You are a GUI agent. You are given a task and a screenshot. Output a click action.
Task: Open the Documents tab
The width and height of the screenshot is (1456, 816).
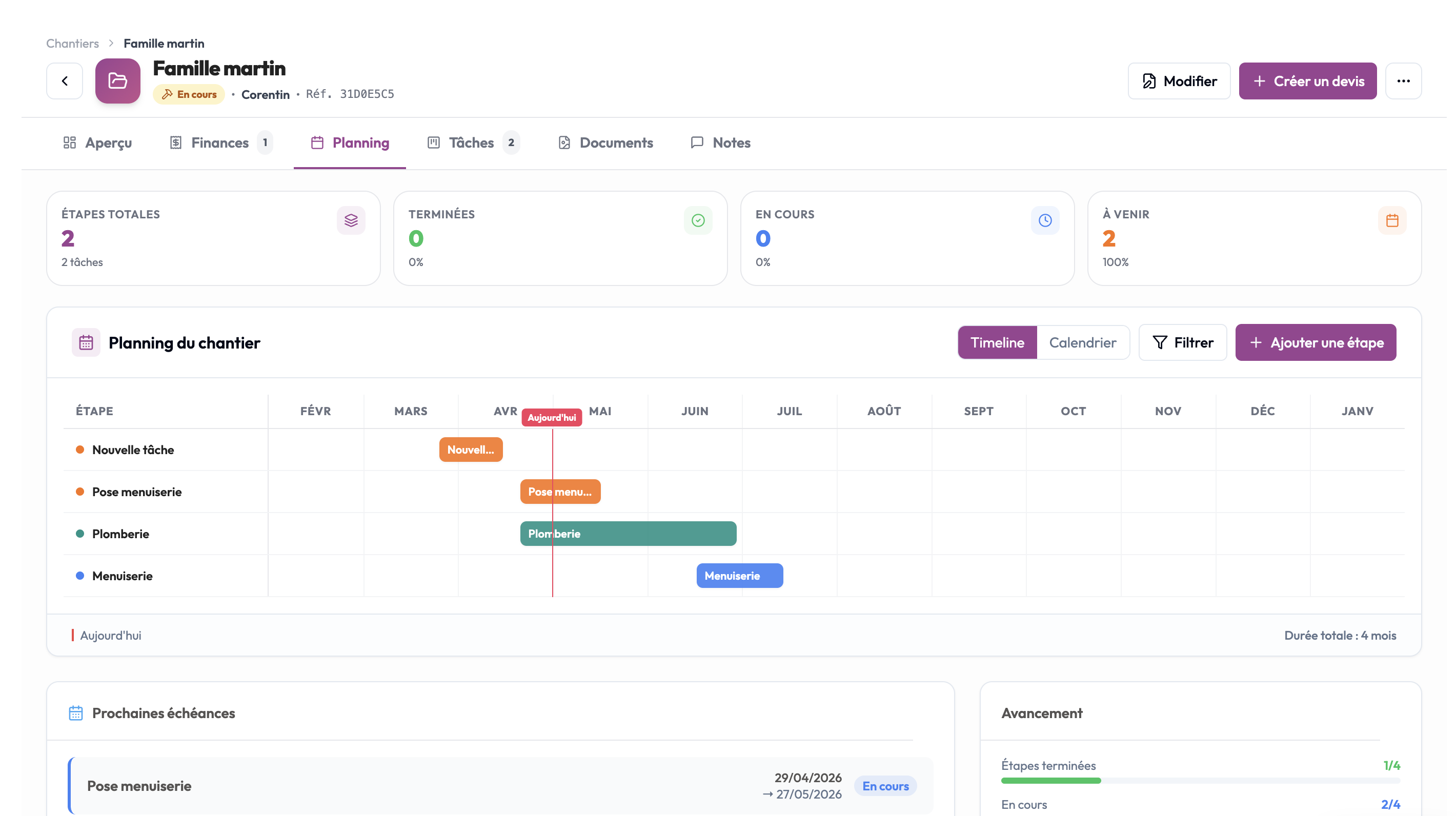pyautogui.click(x=605, y=142)
